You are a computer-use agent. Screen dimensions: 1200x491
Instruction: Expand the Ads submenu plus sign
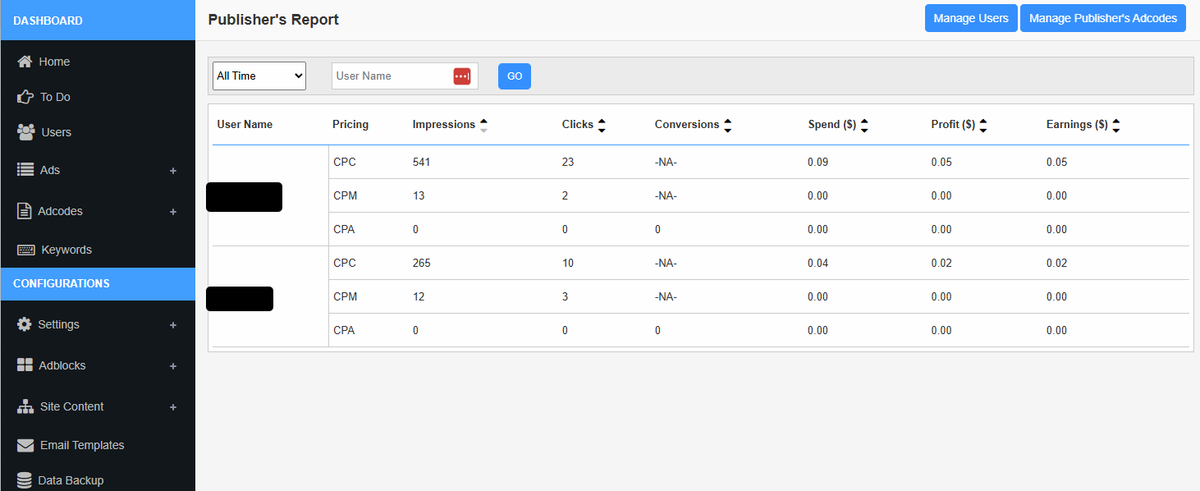[173, 171]
